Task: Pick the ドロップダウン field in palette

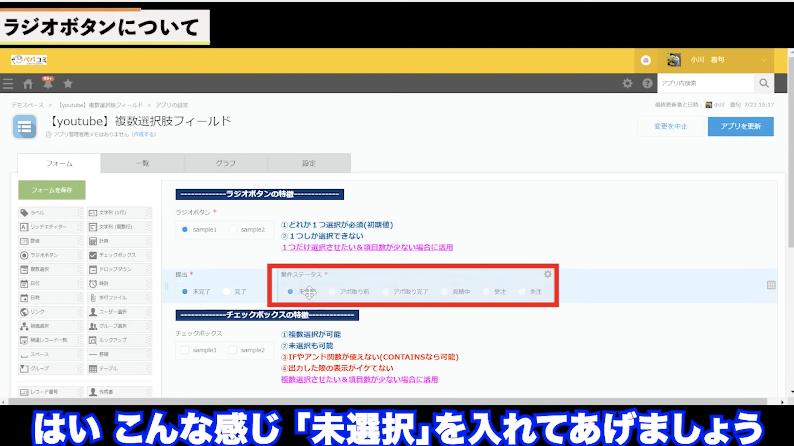Action: pos(118,269)
